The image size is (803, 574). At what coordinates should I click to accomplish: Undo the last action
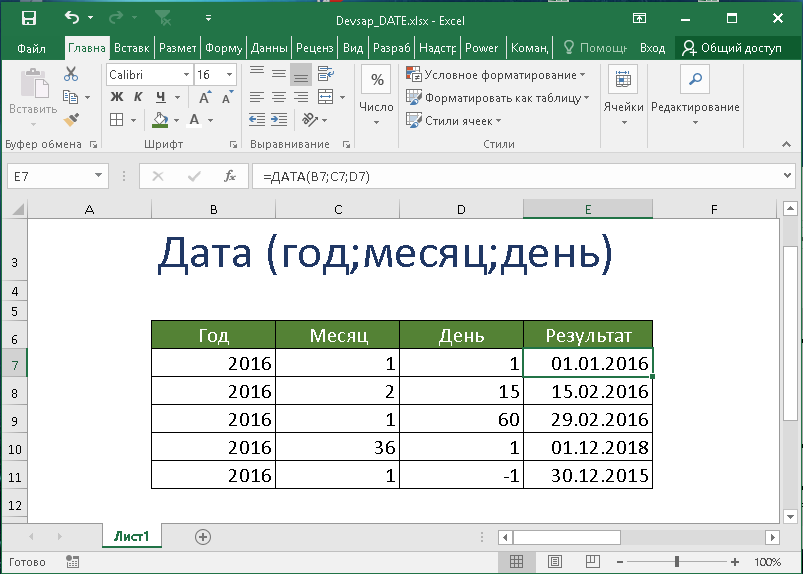point(72,18)
